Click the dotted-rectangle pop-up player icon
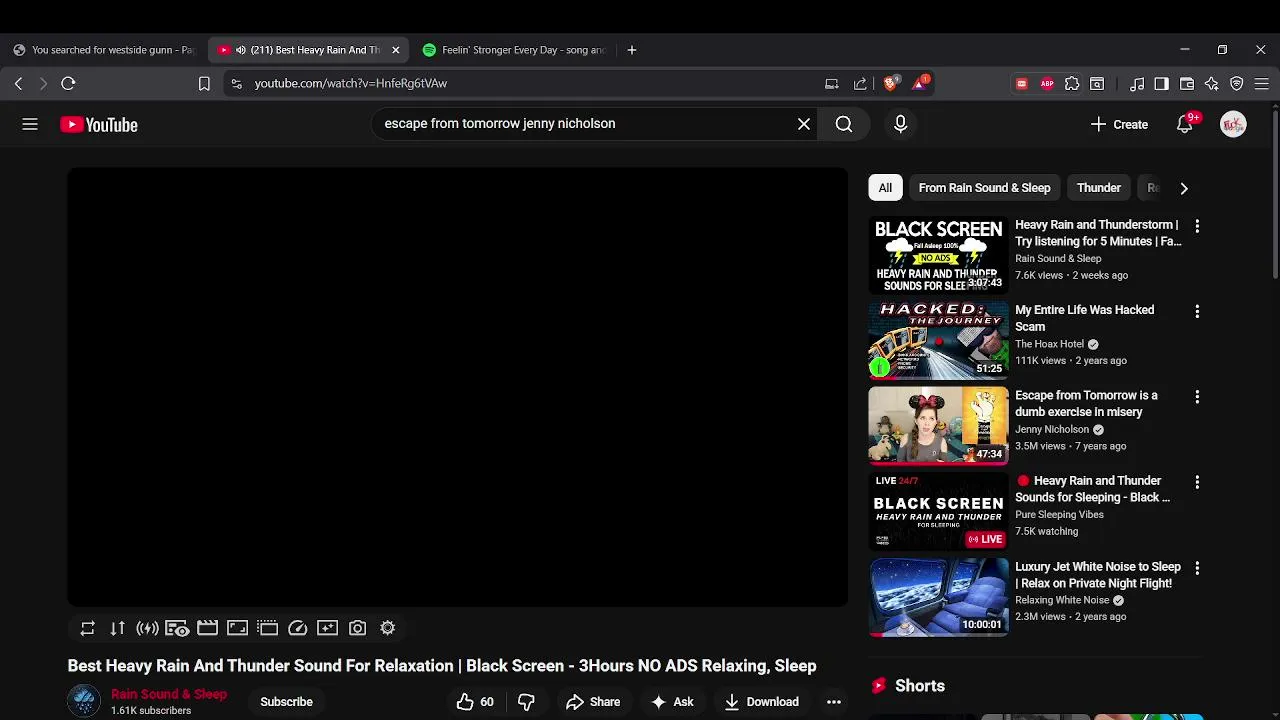The height and width of the screenshot is (720, 1280). (267, 628)
